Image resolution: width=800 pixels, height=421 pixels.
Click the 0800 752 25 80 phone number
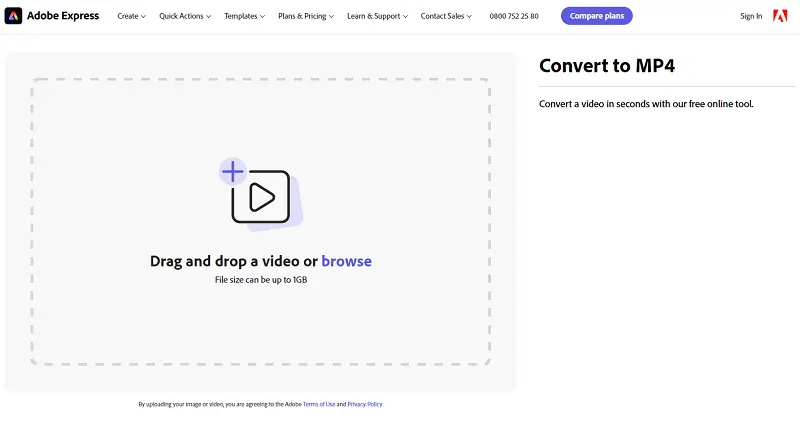[x=514, y=16]
